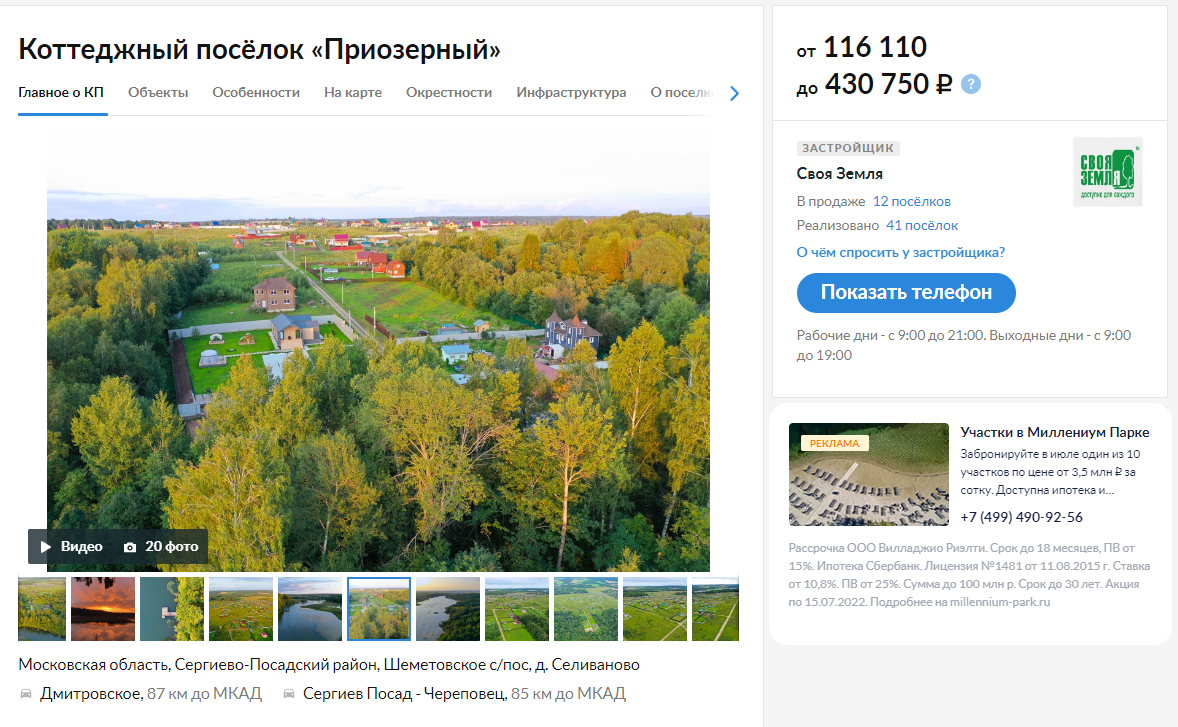
Task: Open the Миллениум Парк ad image
Action: pyautogui.click(x=868, y=475)
